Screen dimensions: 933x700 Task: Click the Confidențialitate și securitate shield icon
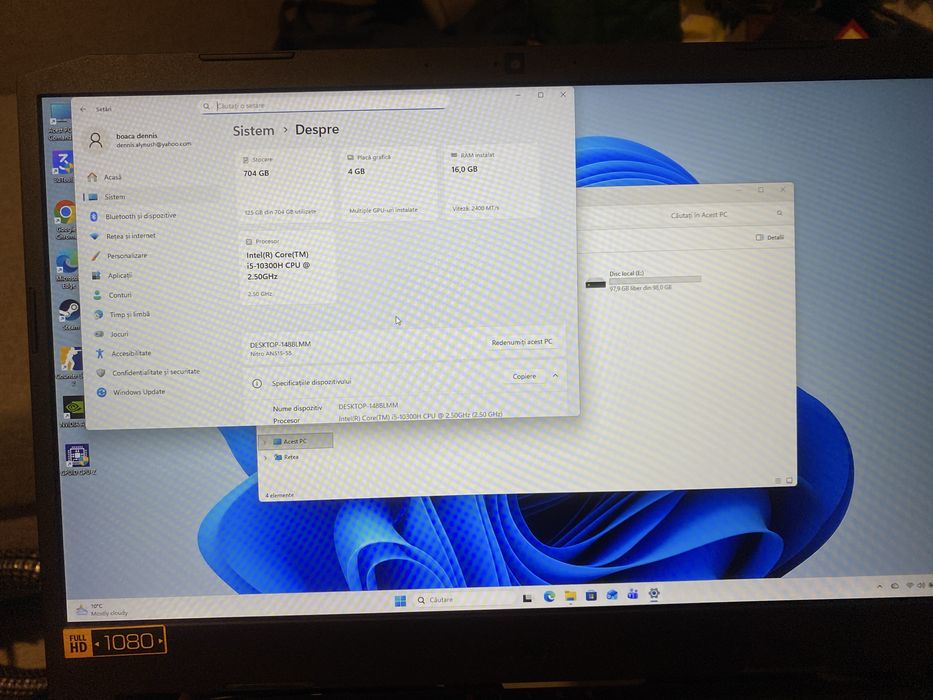click(x=101, y=373)
